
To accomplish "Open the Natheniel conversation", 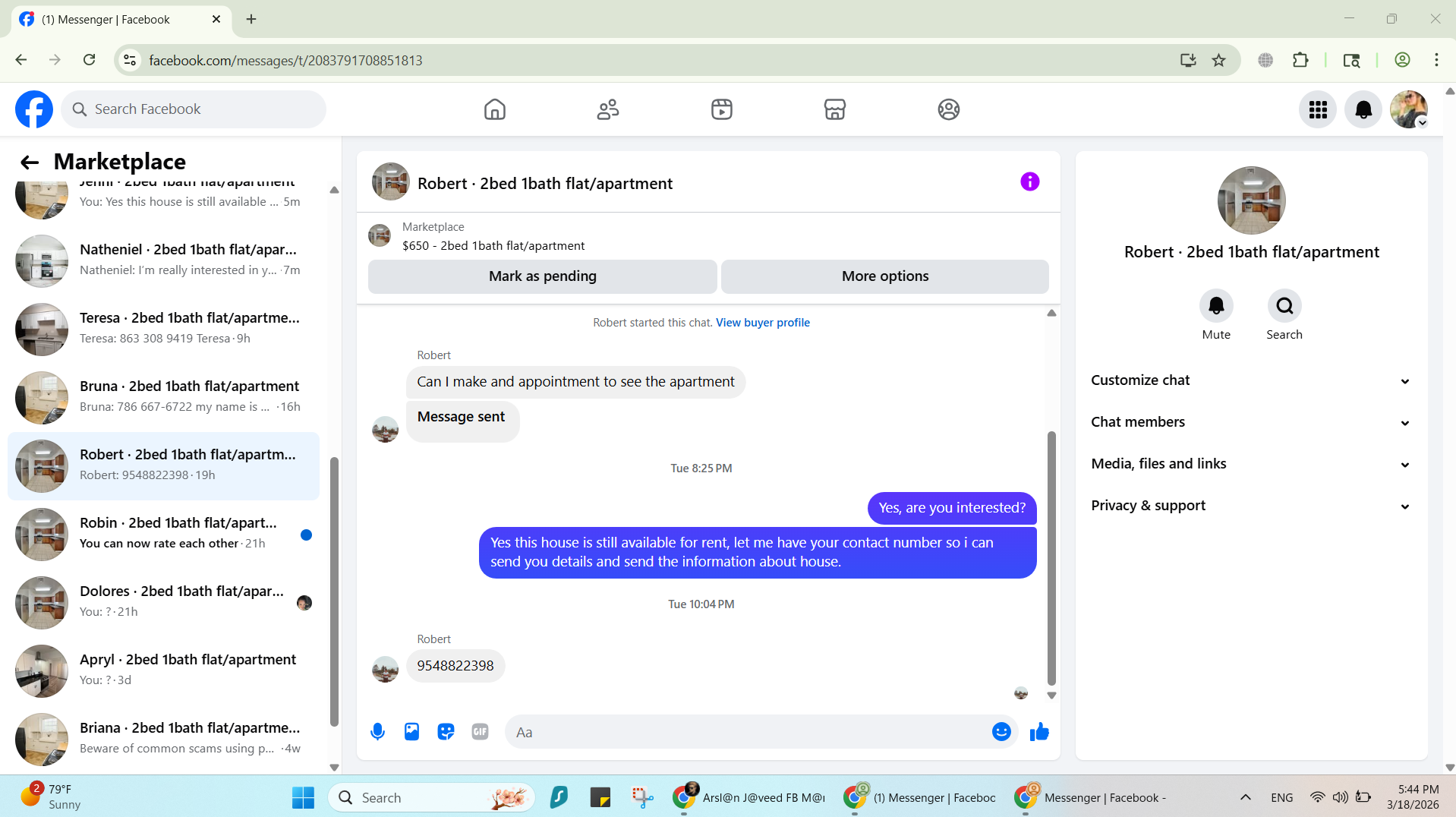I will (163, 260).
